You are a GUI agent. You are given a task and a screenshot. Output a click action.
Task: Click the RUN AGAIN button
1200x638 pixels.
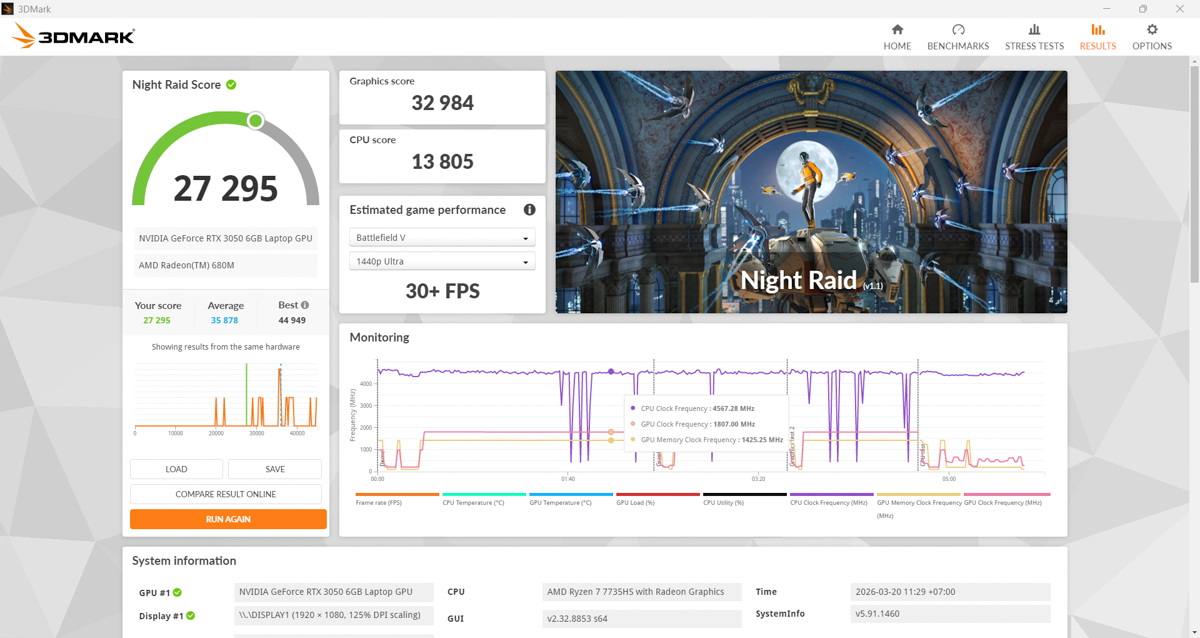point(228,519)
